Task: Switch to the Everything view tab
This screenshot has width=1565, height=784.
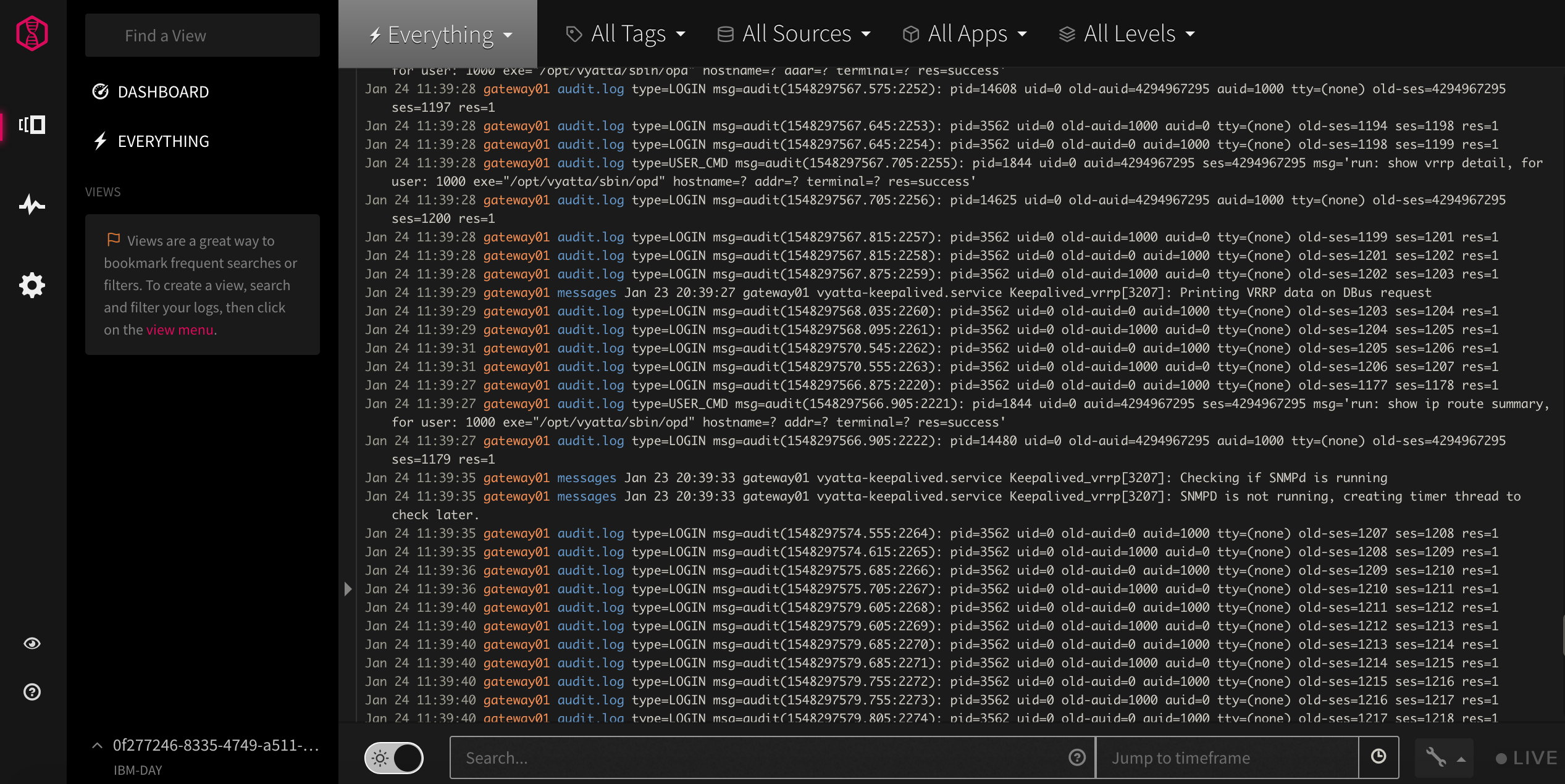Action: (438, 34)
